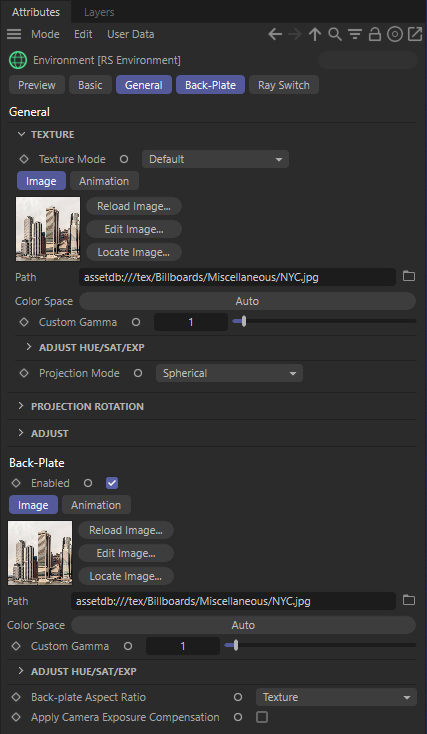Disable the Back-Plate Enabled checkbox
The width and height of the screenshot is (427, 734).
click(x=112, y=483)
